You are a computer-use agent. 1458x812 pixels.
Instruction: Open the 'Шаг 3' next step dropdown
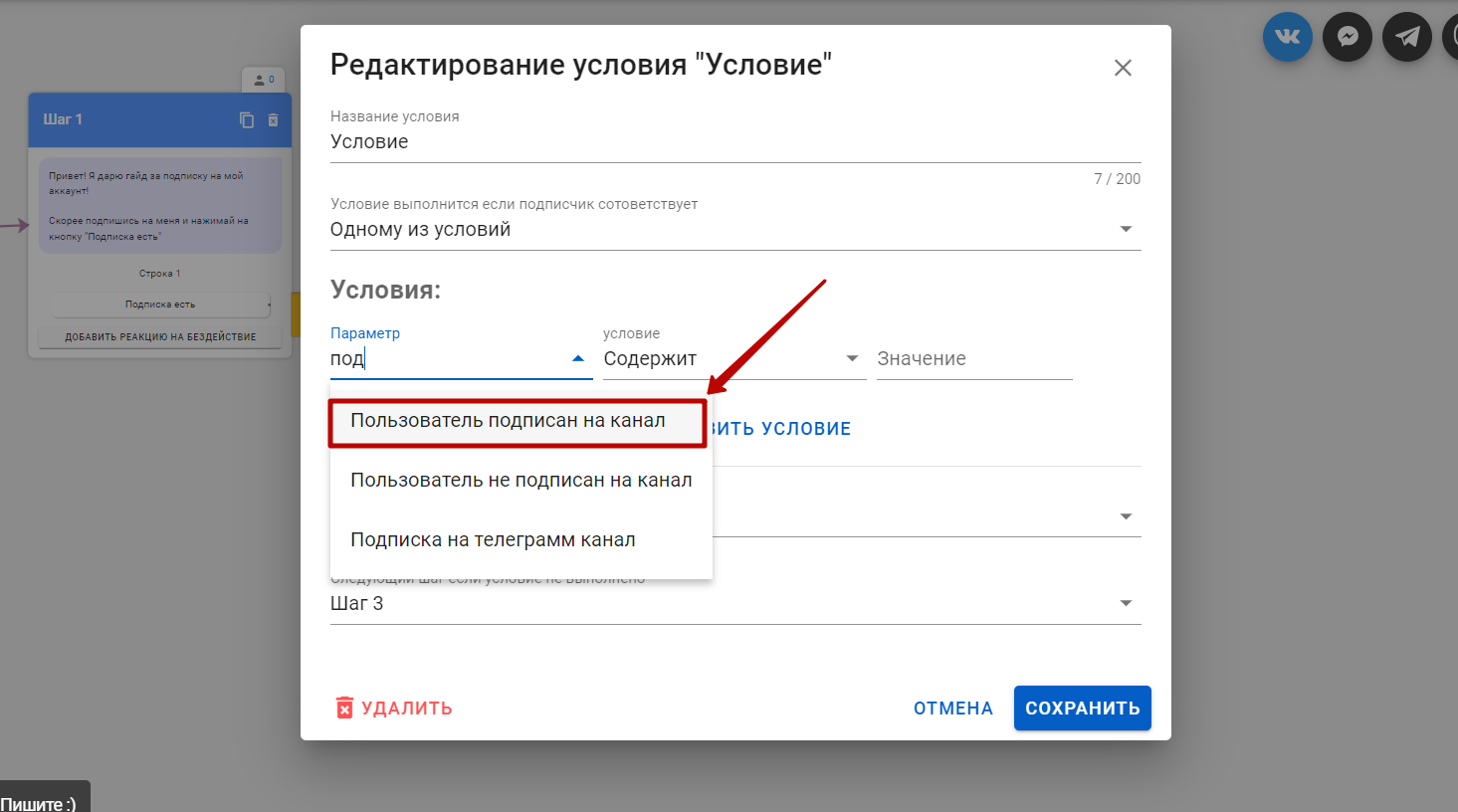tap(1126, 604)
